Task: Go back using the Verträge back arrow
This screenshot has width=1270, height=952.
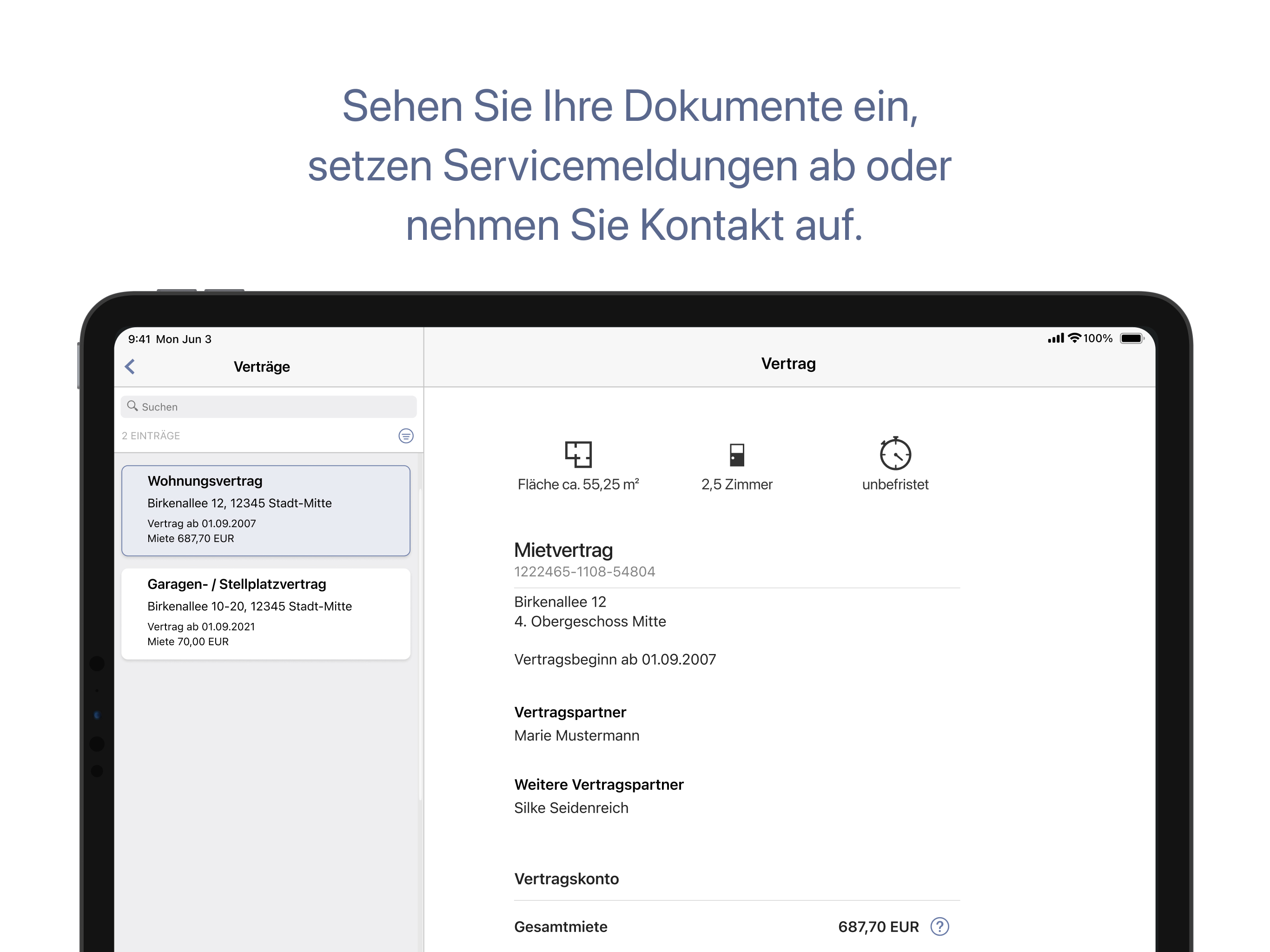Action: pyautogui.click(x=130, y=366)
